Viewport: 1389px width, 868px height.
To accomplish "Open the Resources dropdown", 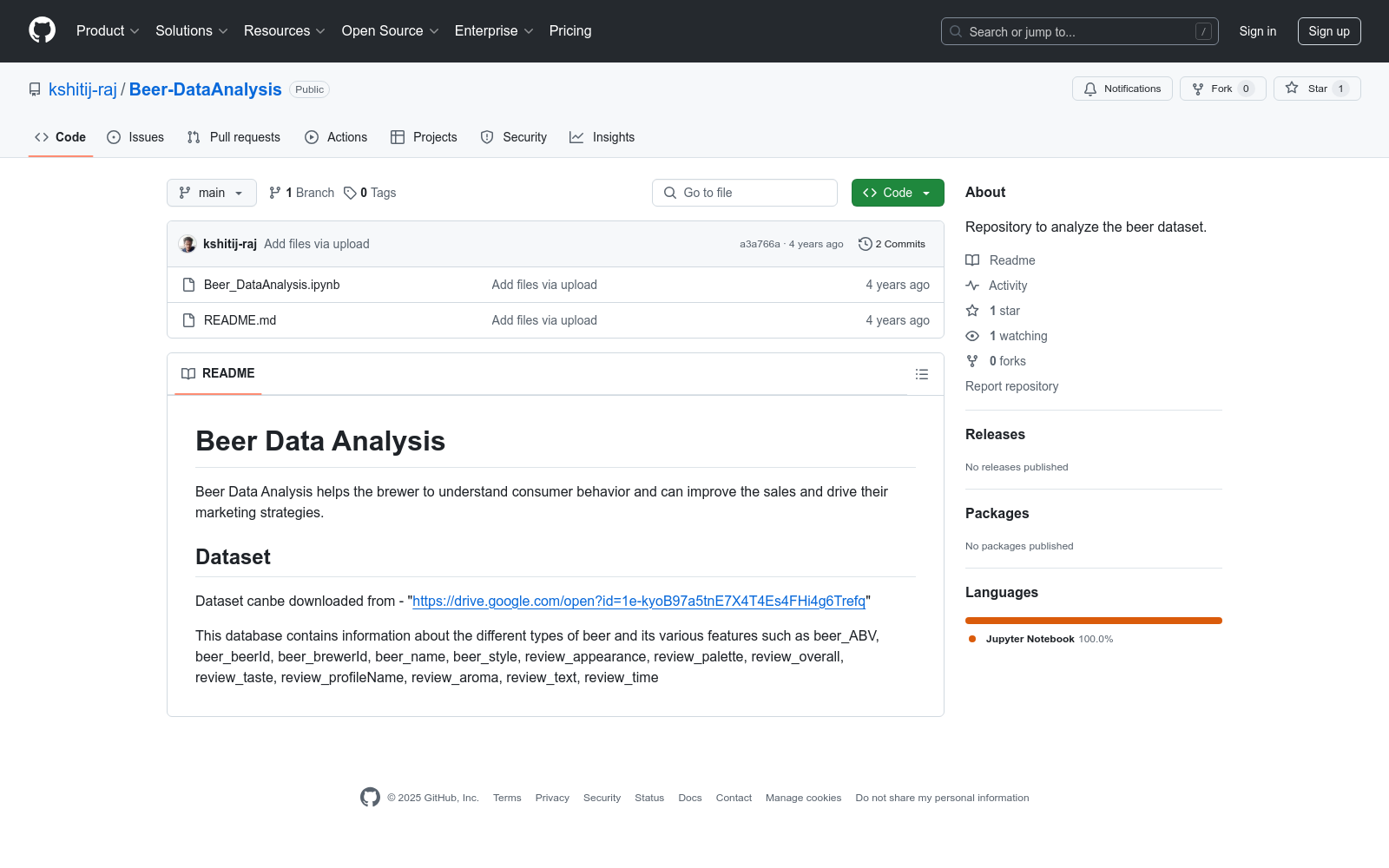I will coord(285,31).
